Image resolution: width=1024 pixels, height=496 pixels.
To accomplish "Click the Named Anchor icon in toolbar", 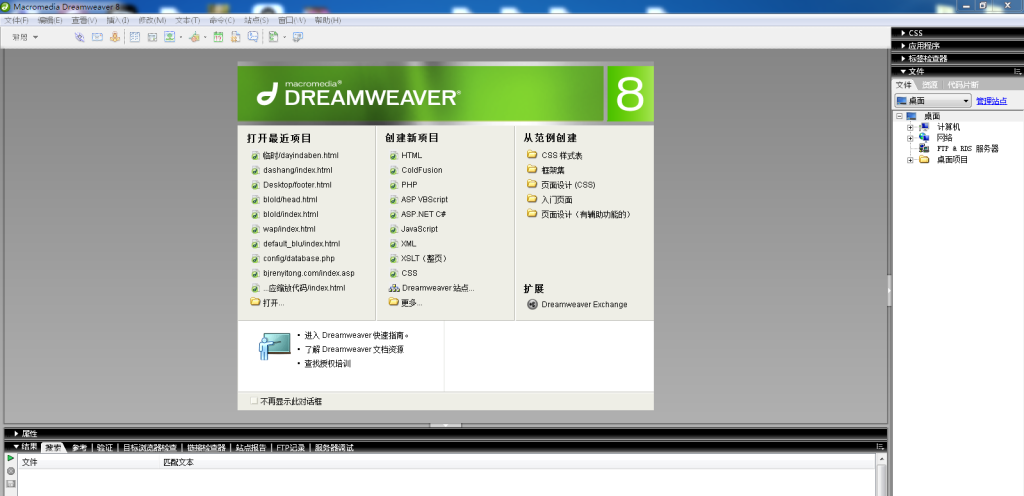I will [x=115, y=37].
